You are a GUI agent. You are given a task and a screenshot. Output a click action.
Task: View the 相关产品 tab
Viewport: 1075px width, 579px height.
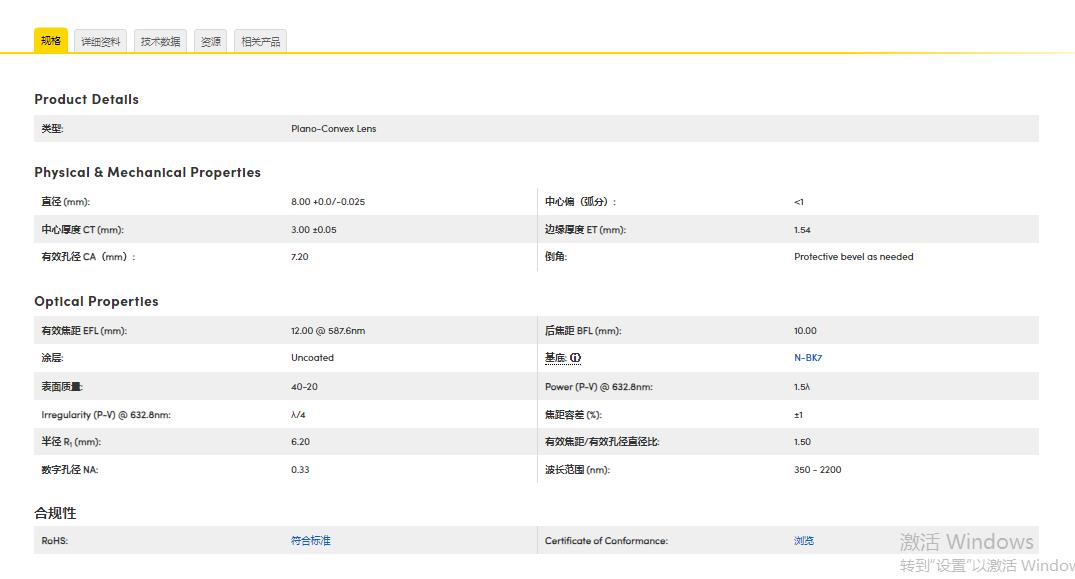pyautogui.click(x=260, y=40)
